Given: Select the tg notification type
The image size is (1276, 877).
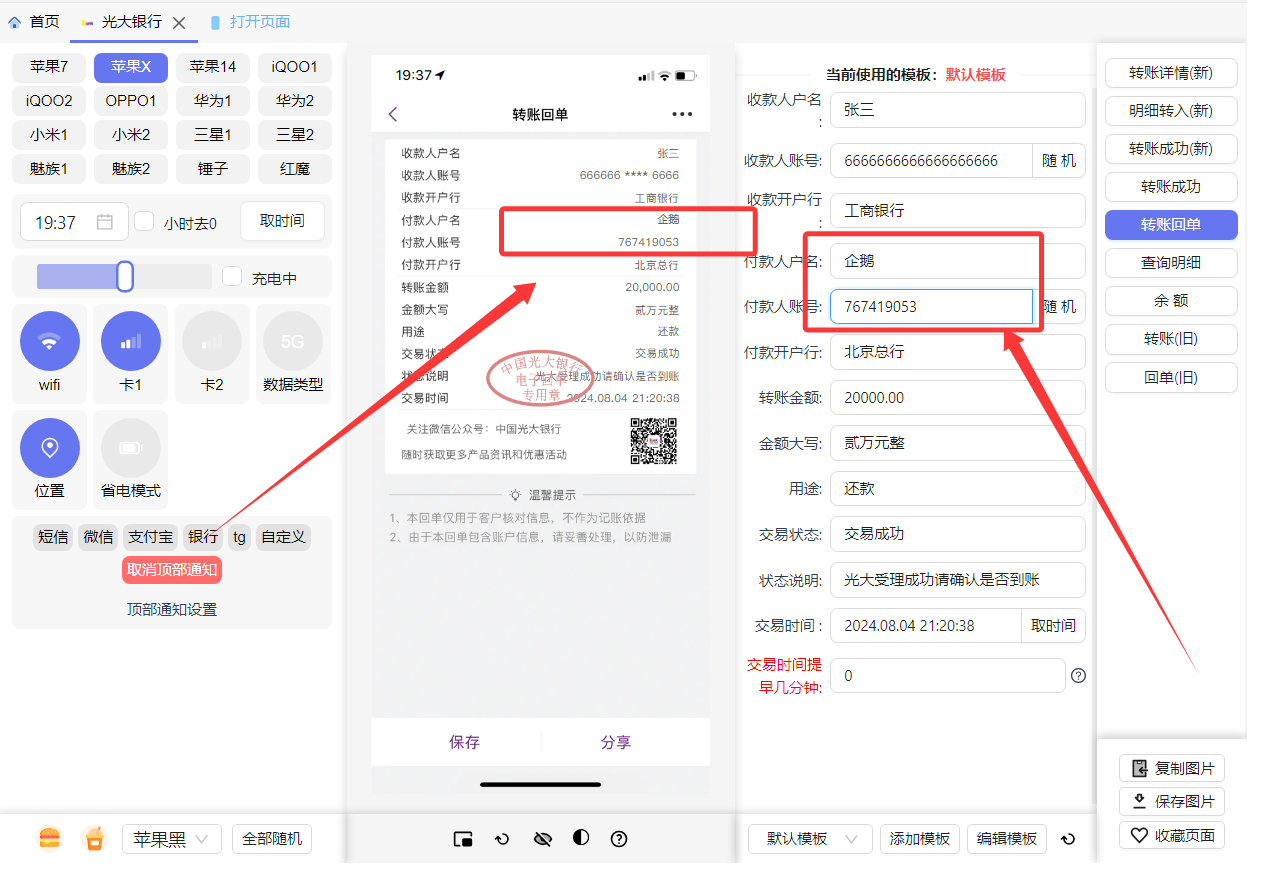Looking at the screenshot, I should (x=239, y=537).
